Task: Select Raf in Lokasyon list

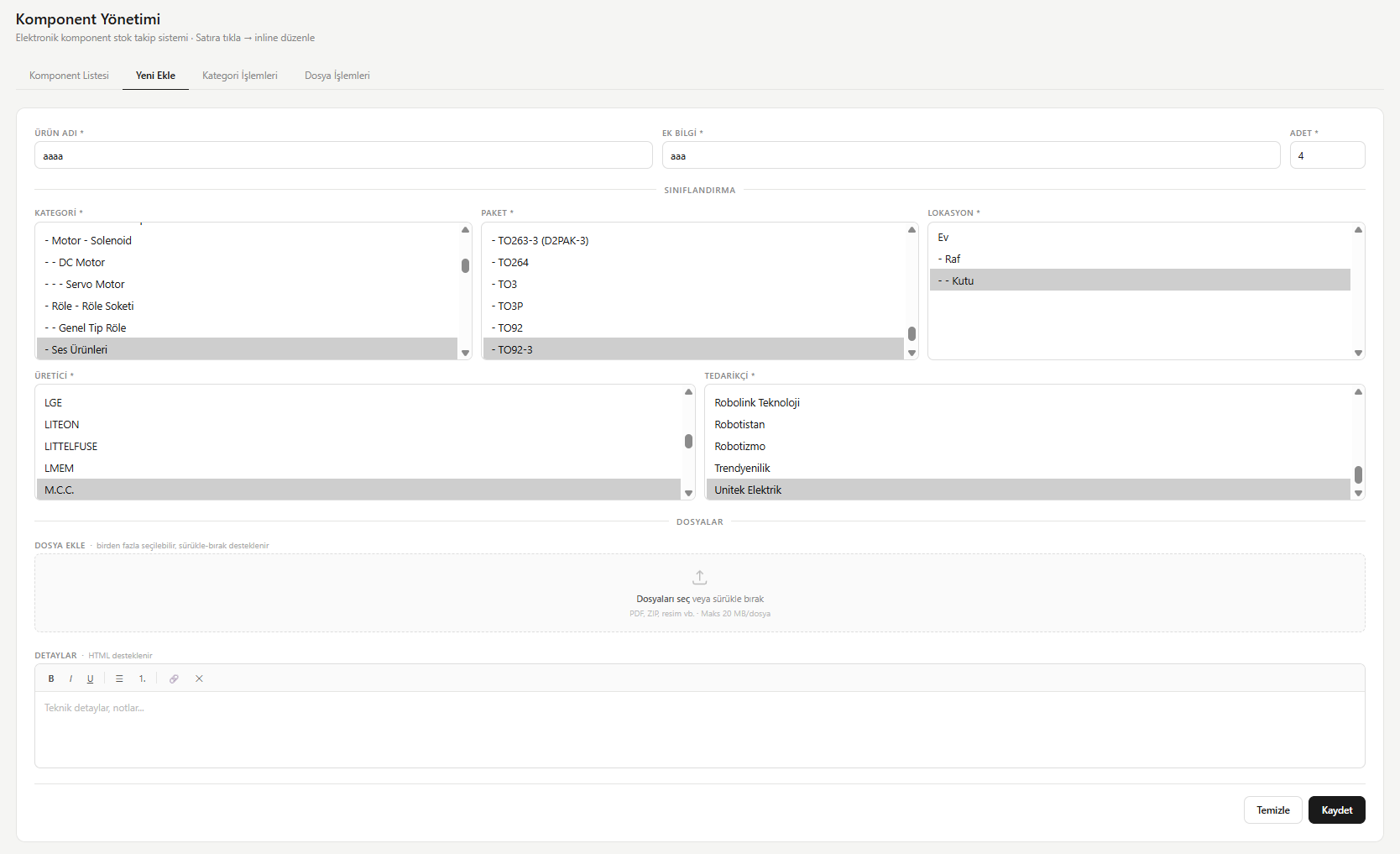Action: (x=953, y=259)
